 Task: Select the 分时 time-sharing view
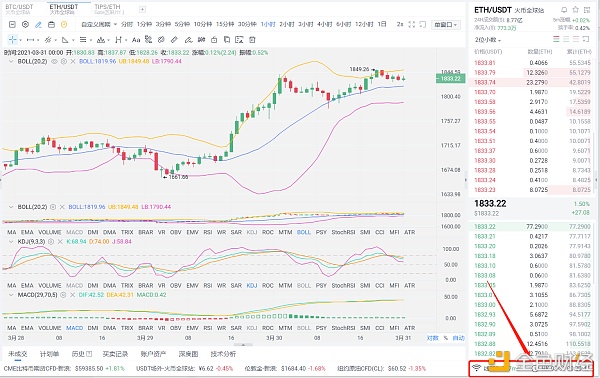point(127,24)
